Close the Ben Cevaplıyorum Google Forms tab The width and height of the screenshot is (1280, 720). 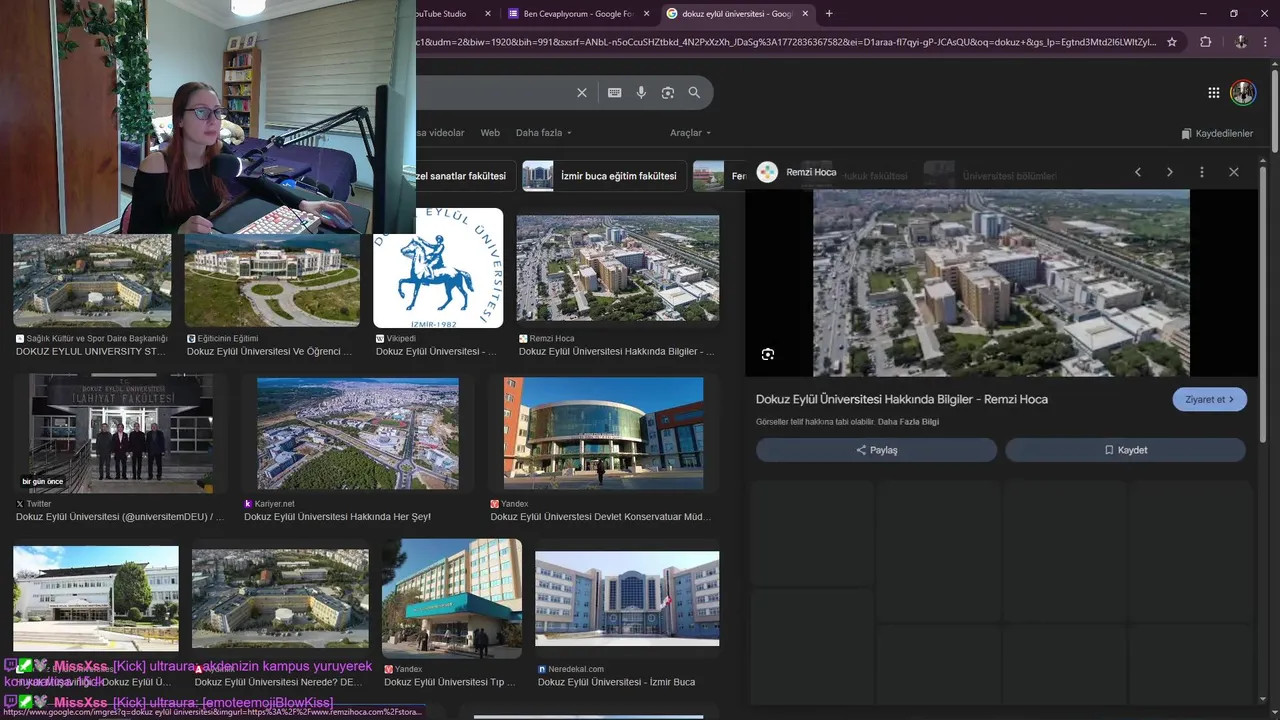click(x=646, y=14)
